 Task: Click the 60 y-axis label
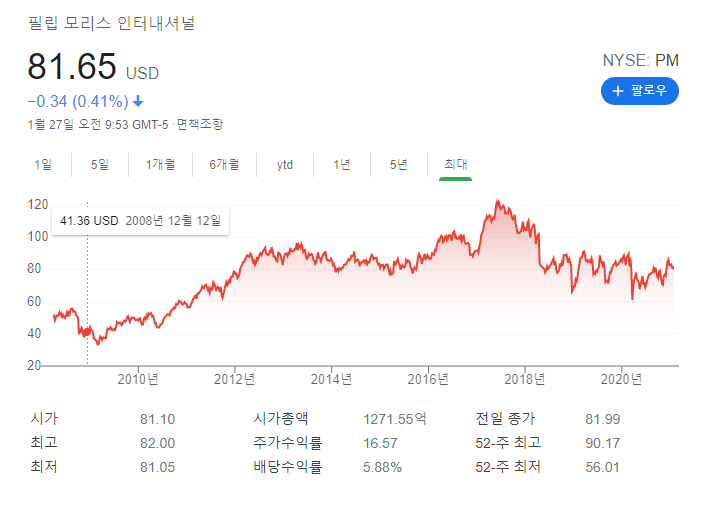coord(34,302)
